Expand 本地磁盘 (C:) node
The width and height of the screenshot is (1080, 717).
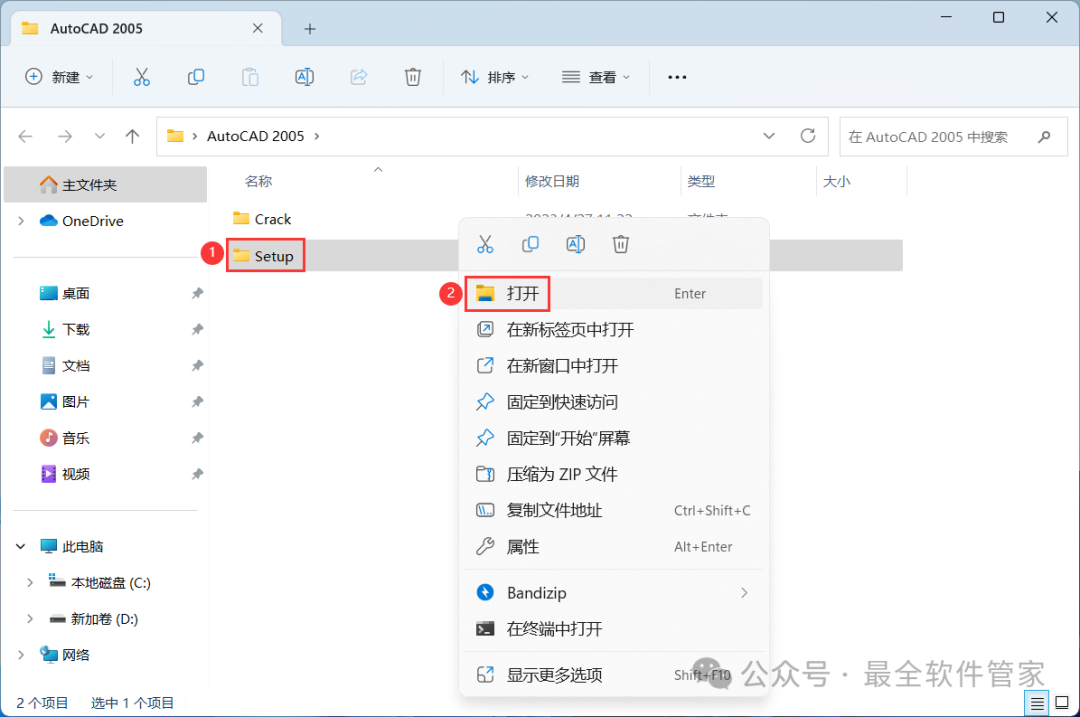pyautogui.click(x=30, y=583)
